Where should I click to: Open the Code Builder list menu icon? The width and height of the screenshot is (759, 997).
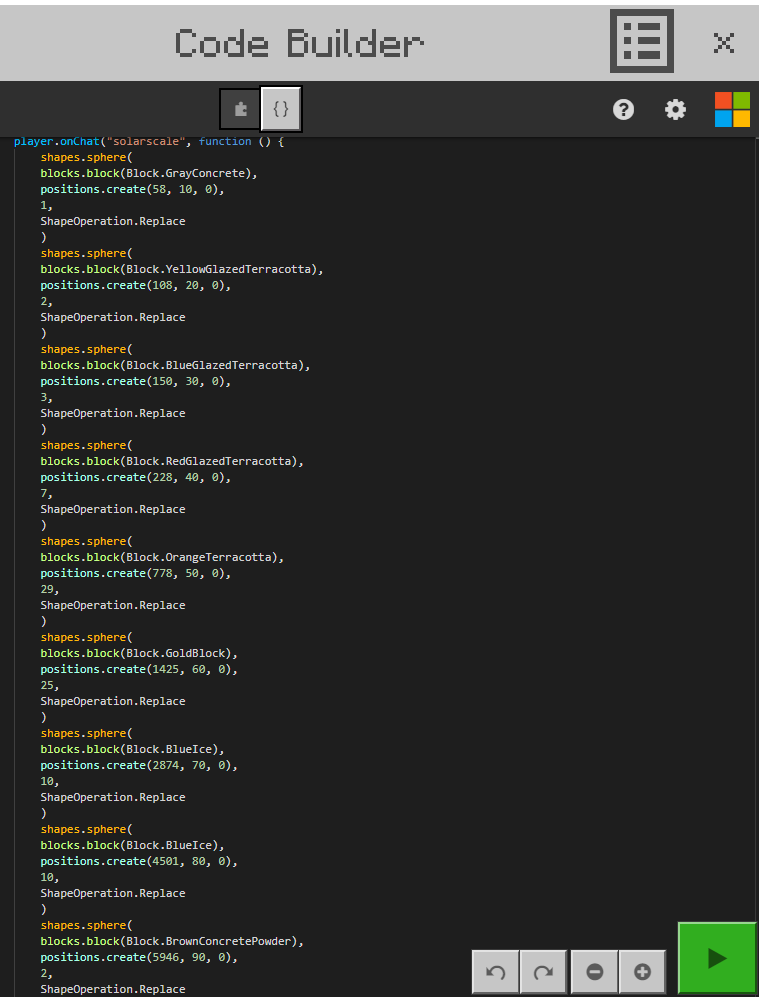[641, 41]
